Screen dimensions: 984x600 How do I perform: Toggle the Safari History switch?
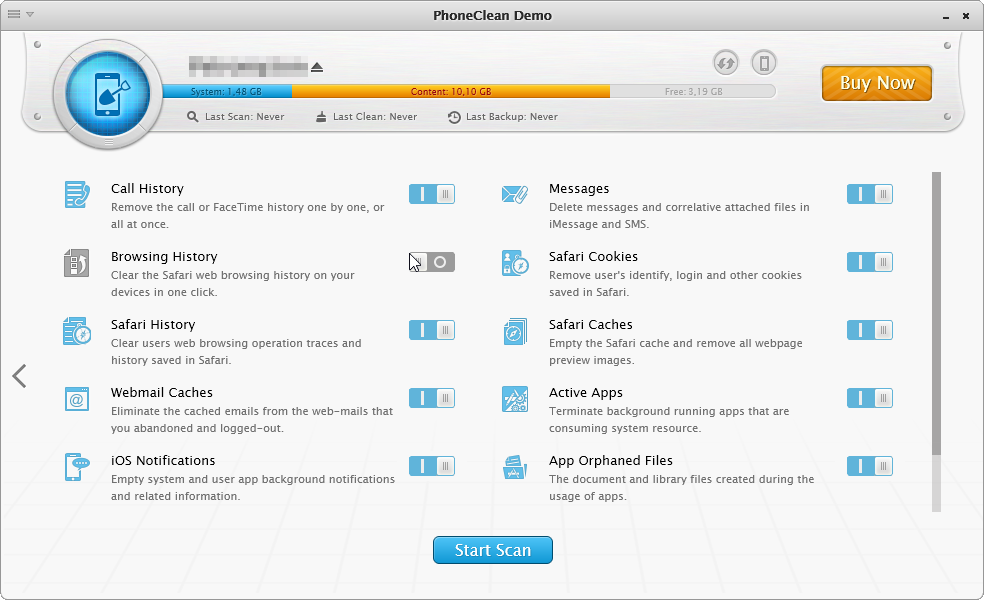click(432, 330)
